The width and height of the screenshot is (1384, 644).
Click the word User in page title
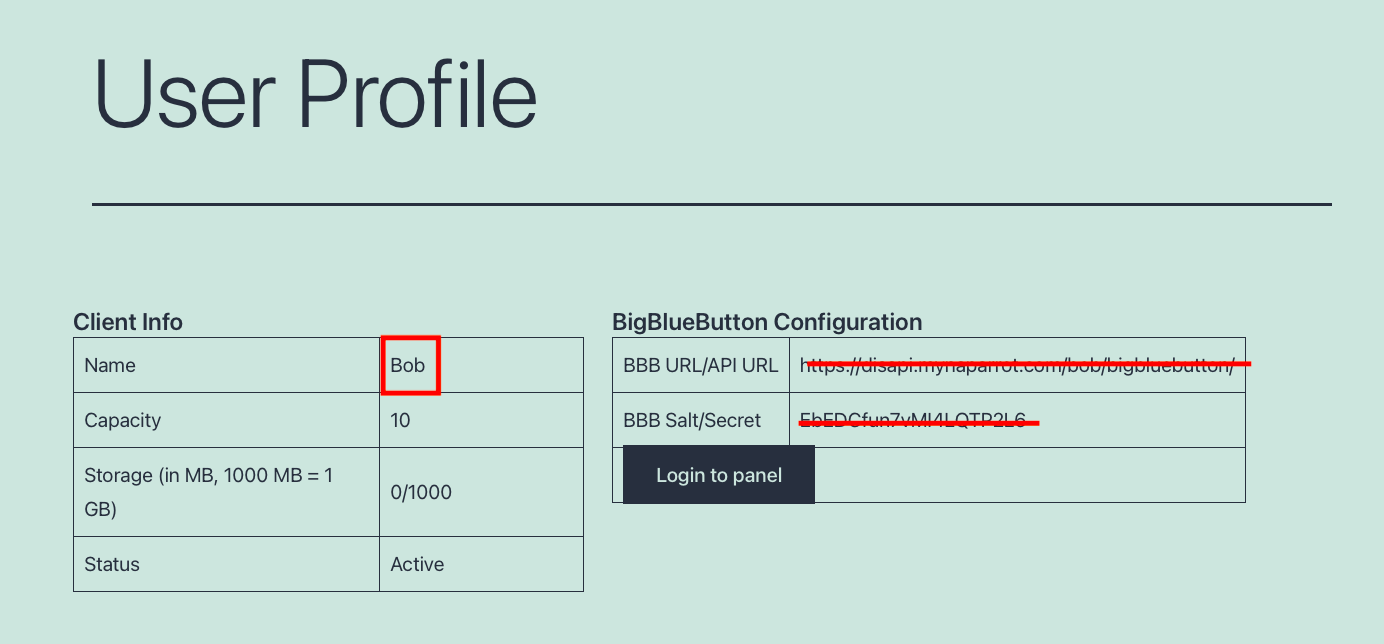pyautogui.click(x=185, y=95)
